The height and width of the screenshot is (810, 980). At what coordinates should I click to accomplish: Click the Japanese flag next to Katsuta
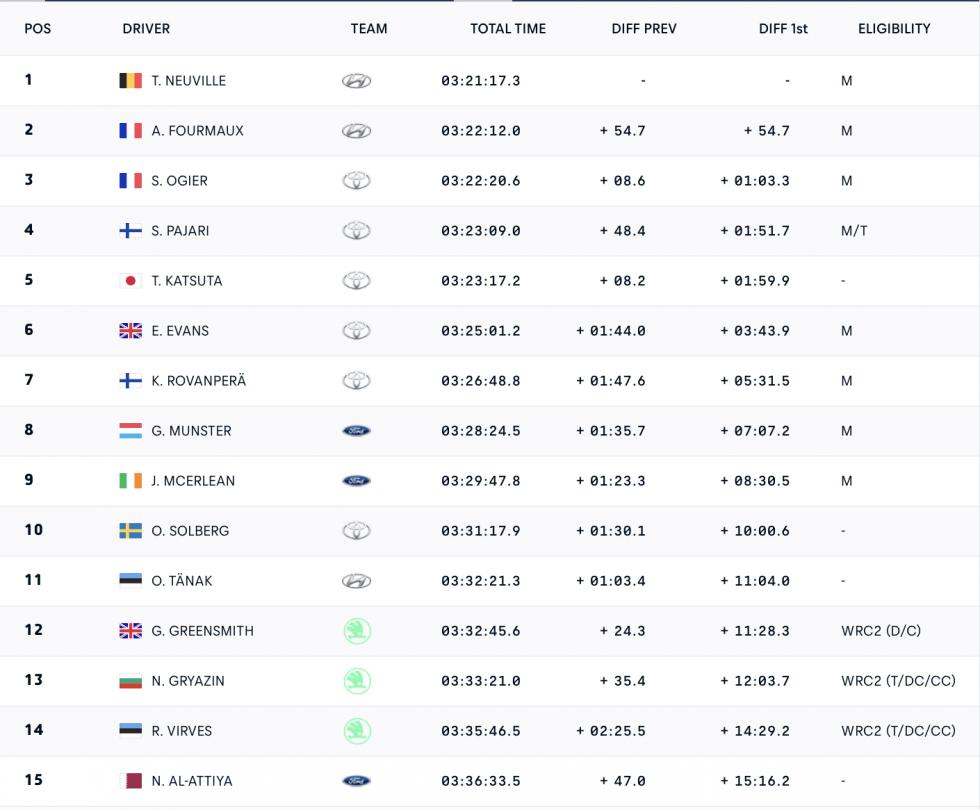[x=130, y=281]
